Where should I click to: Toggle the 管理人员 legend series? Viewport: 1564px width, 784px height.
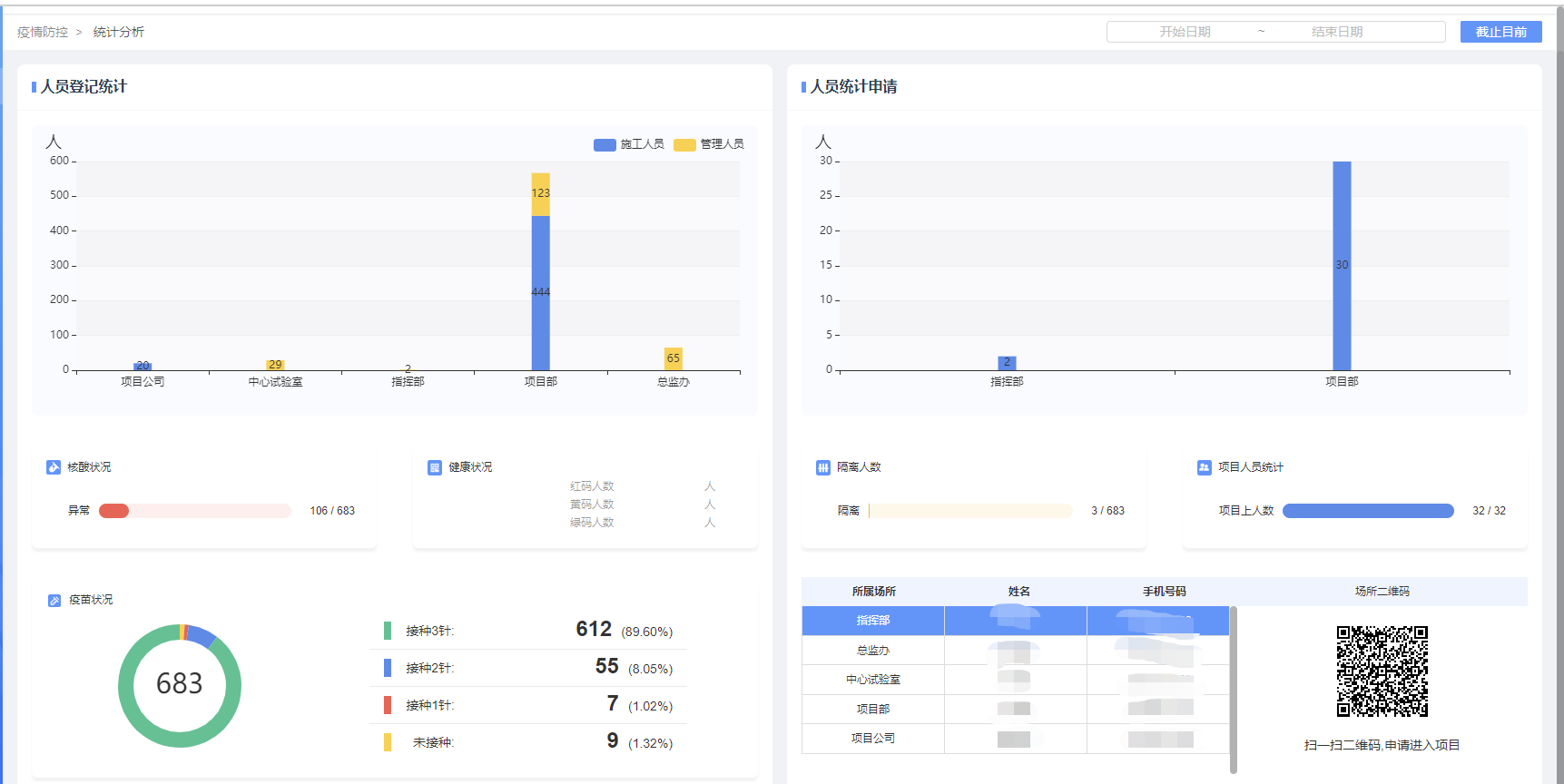click(x=709, y=144)
